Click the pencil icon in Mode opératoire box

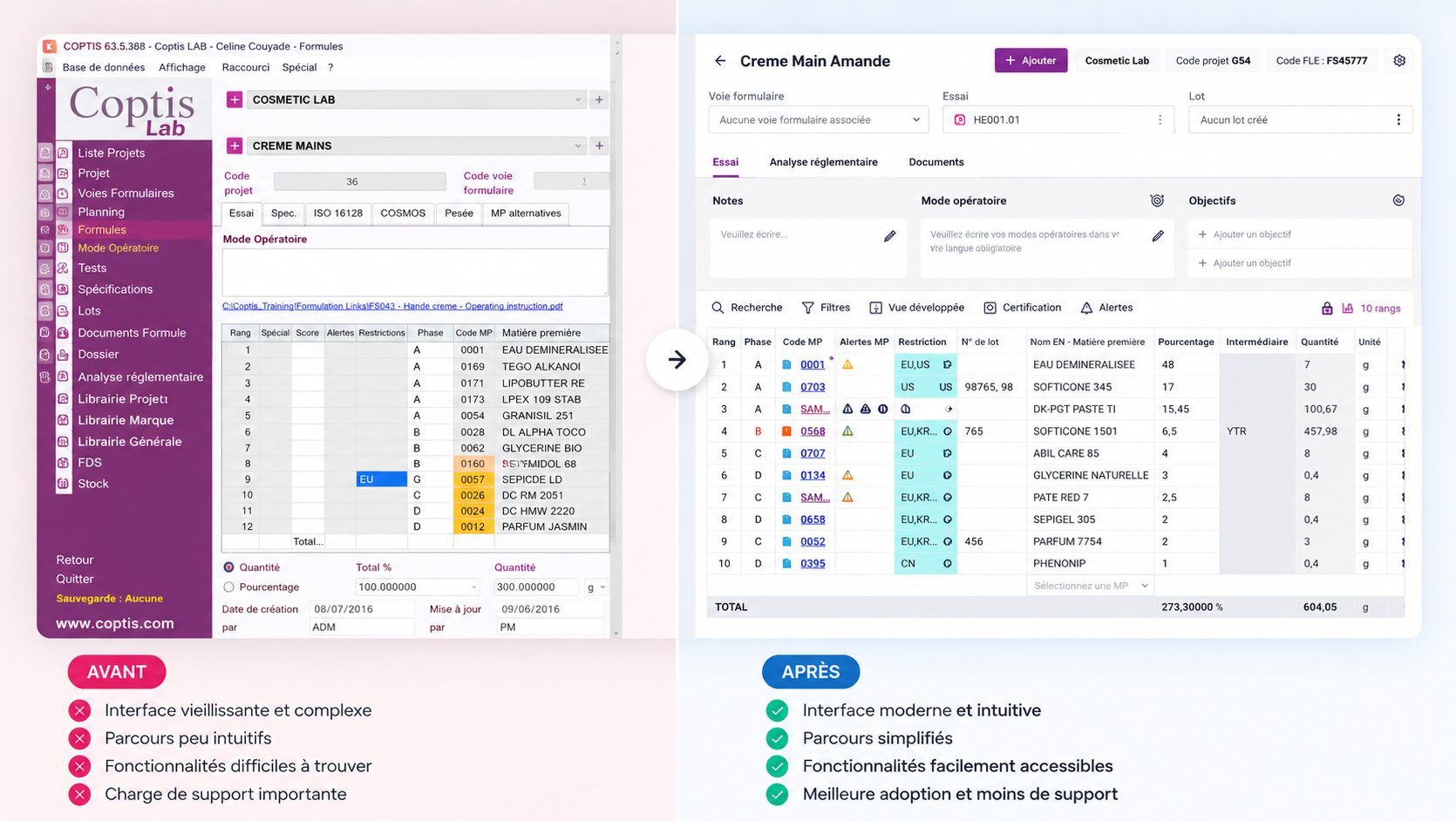[1158, 235]
